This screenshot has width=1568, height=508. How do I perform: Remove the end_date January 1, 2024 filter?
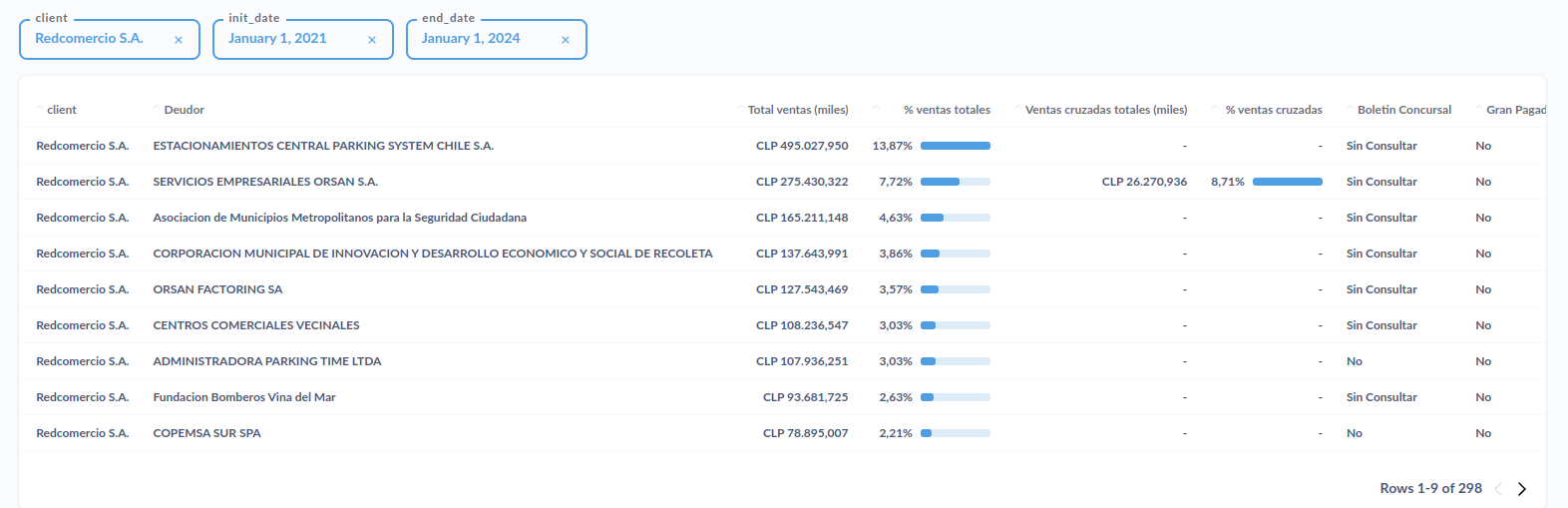coord(566,40)
